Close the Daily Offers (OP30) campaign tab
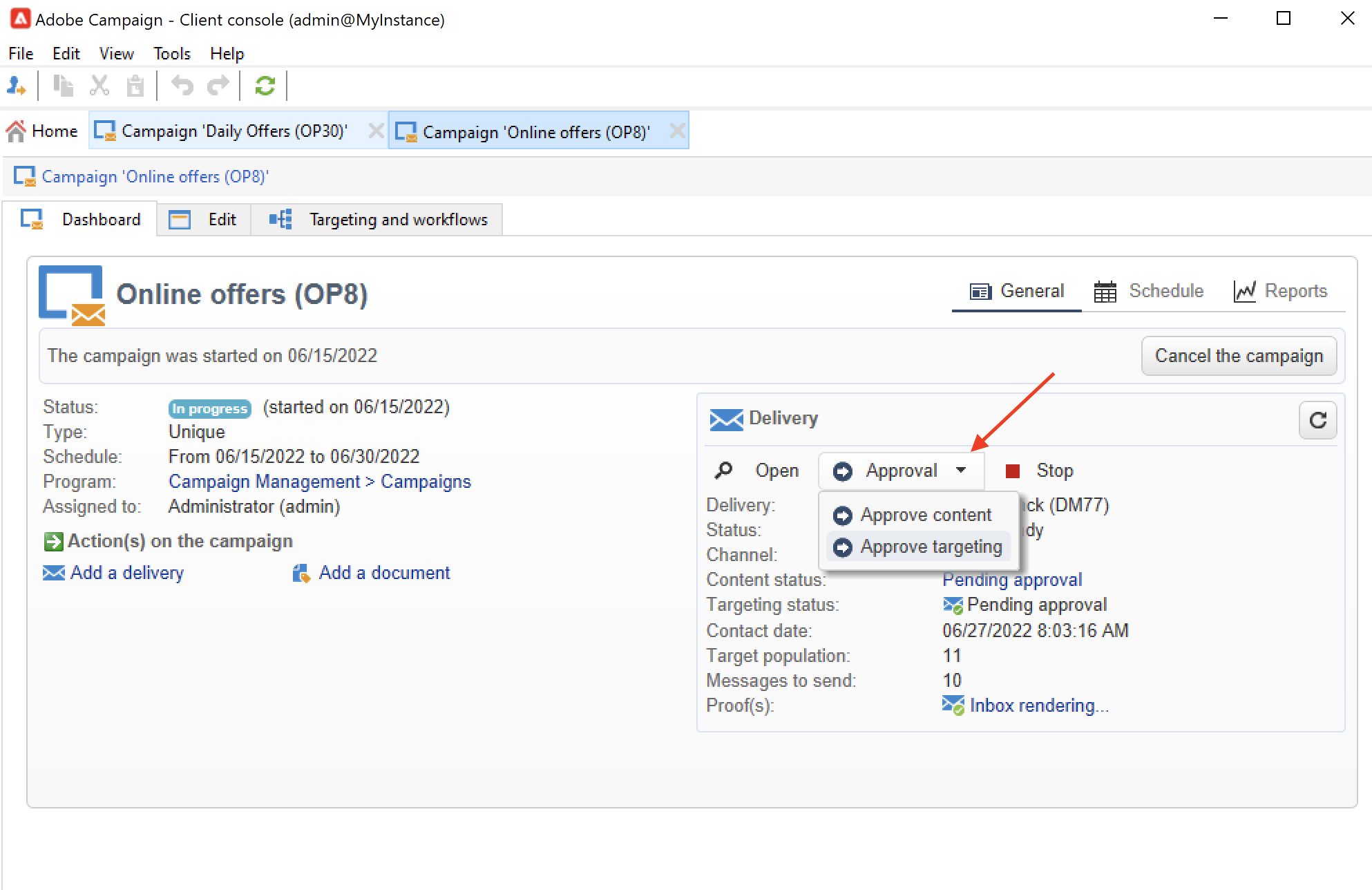This screenshot has width=1372, height=890. [376, 131]
